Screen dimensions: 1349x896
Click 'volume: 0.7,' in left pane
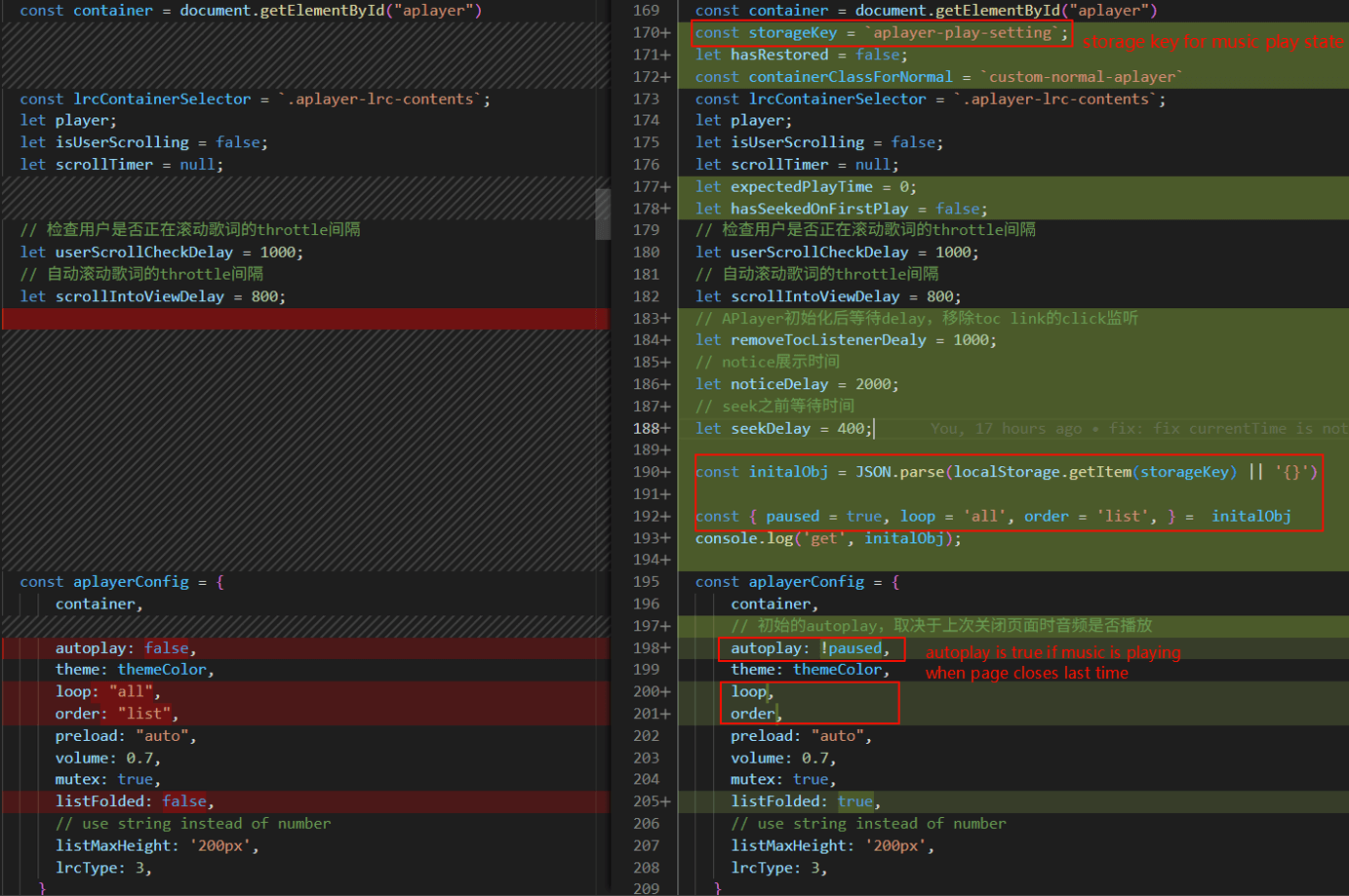(x=108, y=758)
